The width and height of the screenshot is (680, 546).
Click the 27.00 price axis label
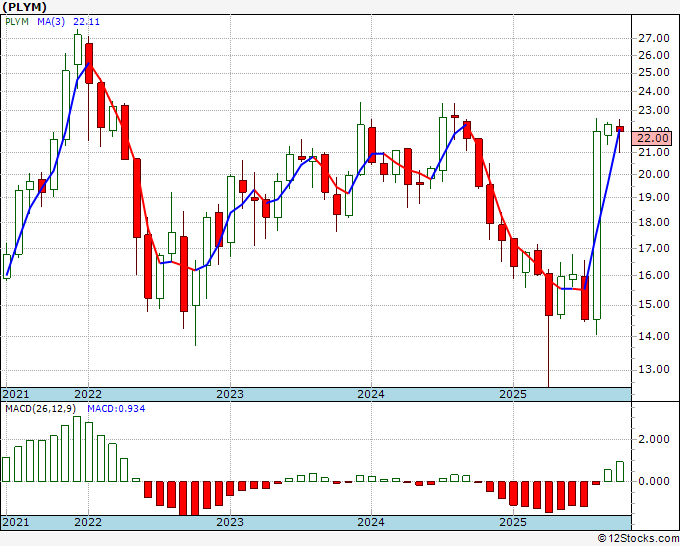[654, 39]
